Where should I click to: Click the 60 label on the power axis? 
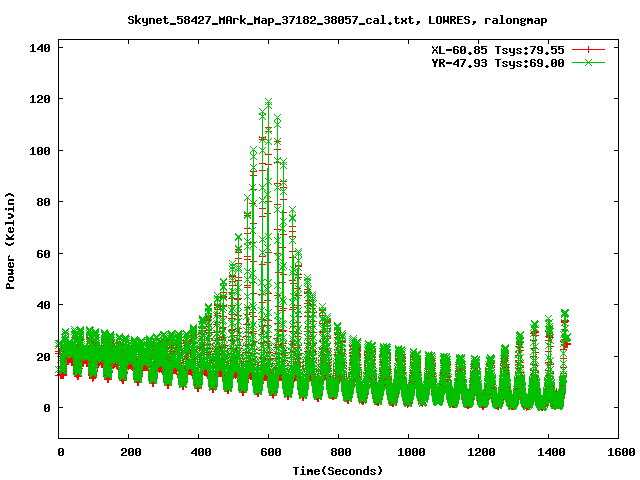coord(44,254)
